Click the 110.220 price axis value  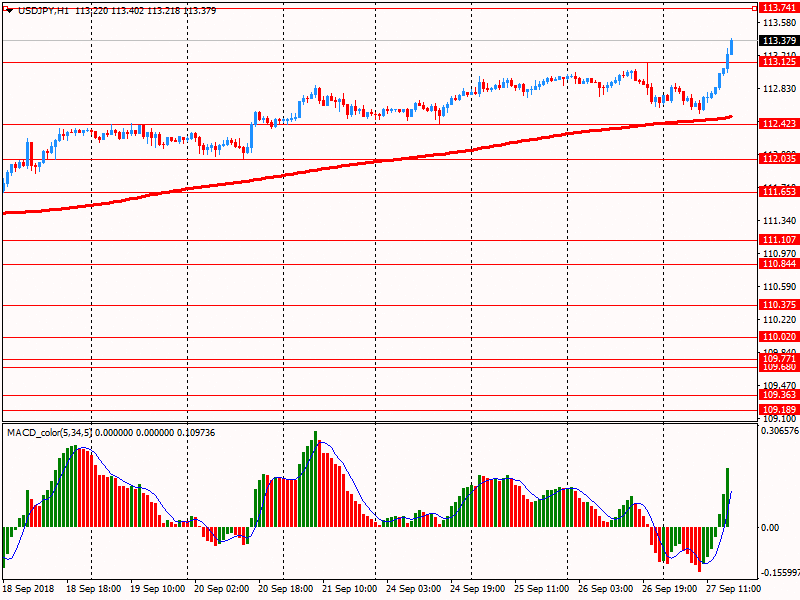tap(779, 320)
